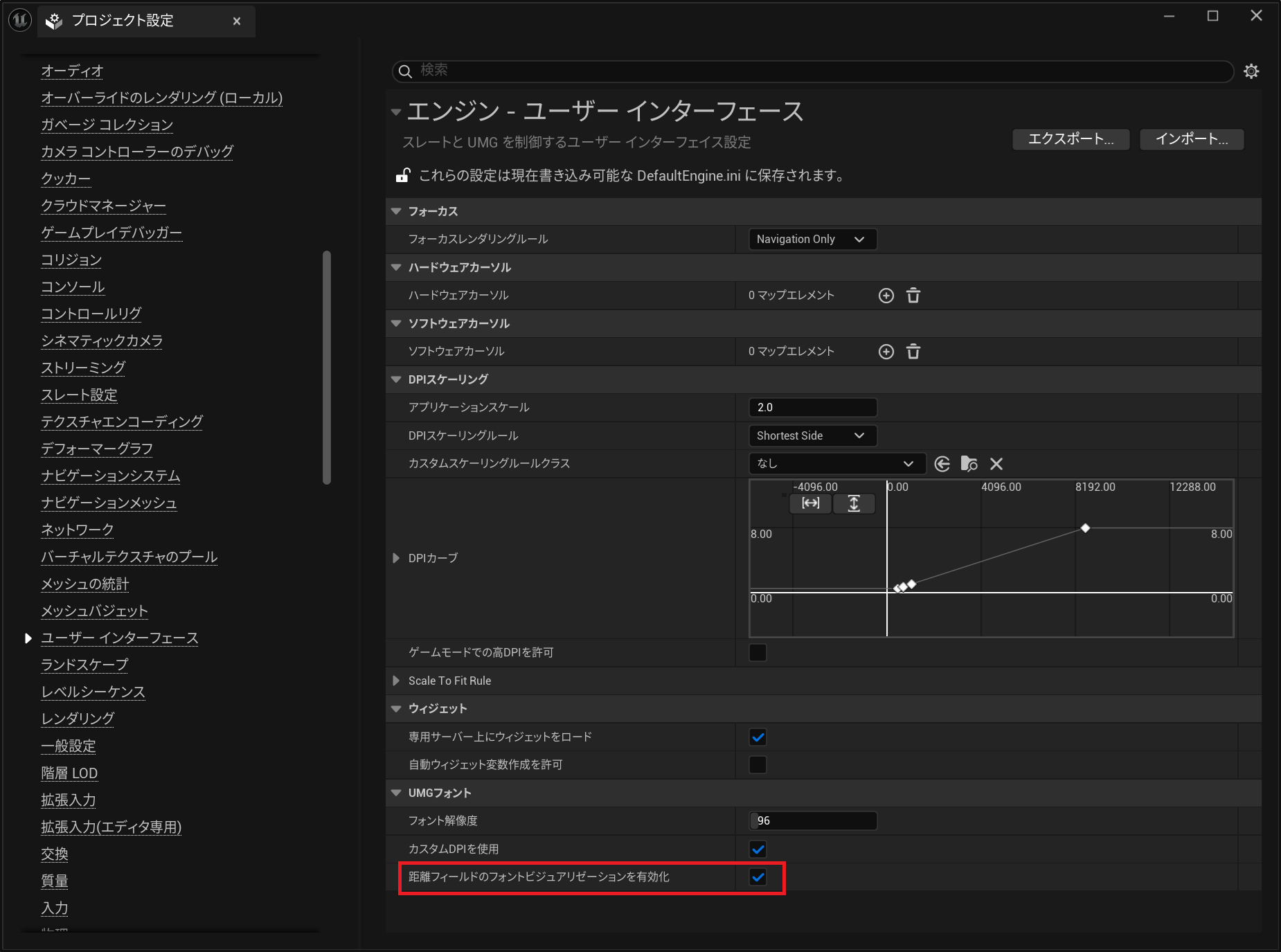Viewport: 1281px width, 952px height.
Task: Select the highest DPI curve key point
Action: [1085, 528]
